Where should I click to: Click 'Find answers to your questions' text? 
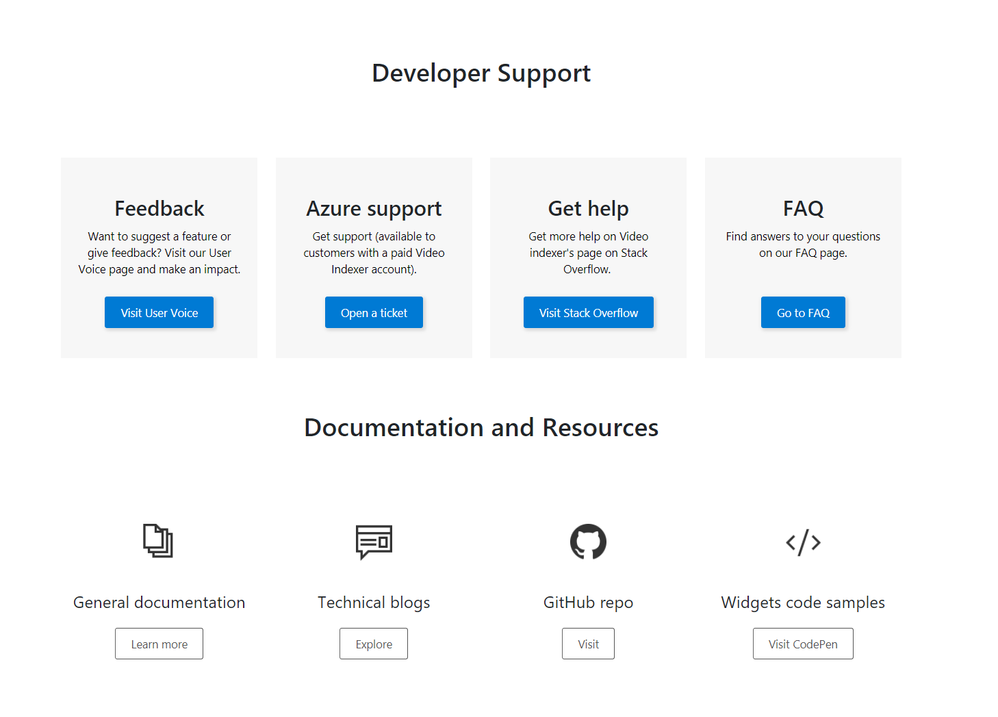click(x=803, y=244)
